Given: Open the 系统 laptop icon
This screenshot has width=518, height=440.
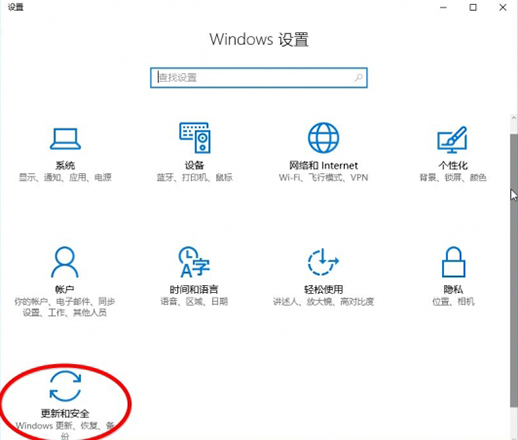Looking at the screenshot, I should [x=65, y=139].
